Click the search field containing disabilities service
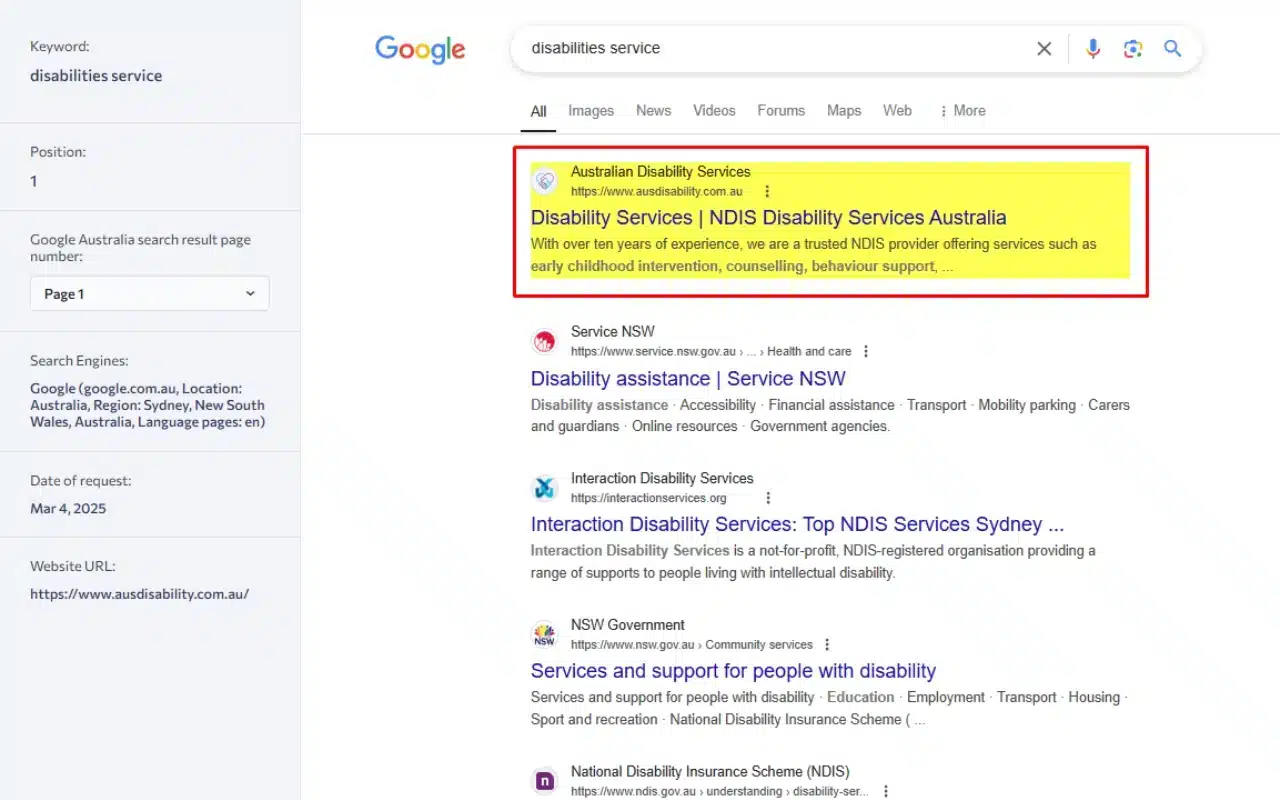 tap(770, 48)
